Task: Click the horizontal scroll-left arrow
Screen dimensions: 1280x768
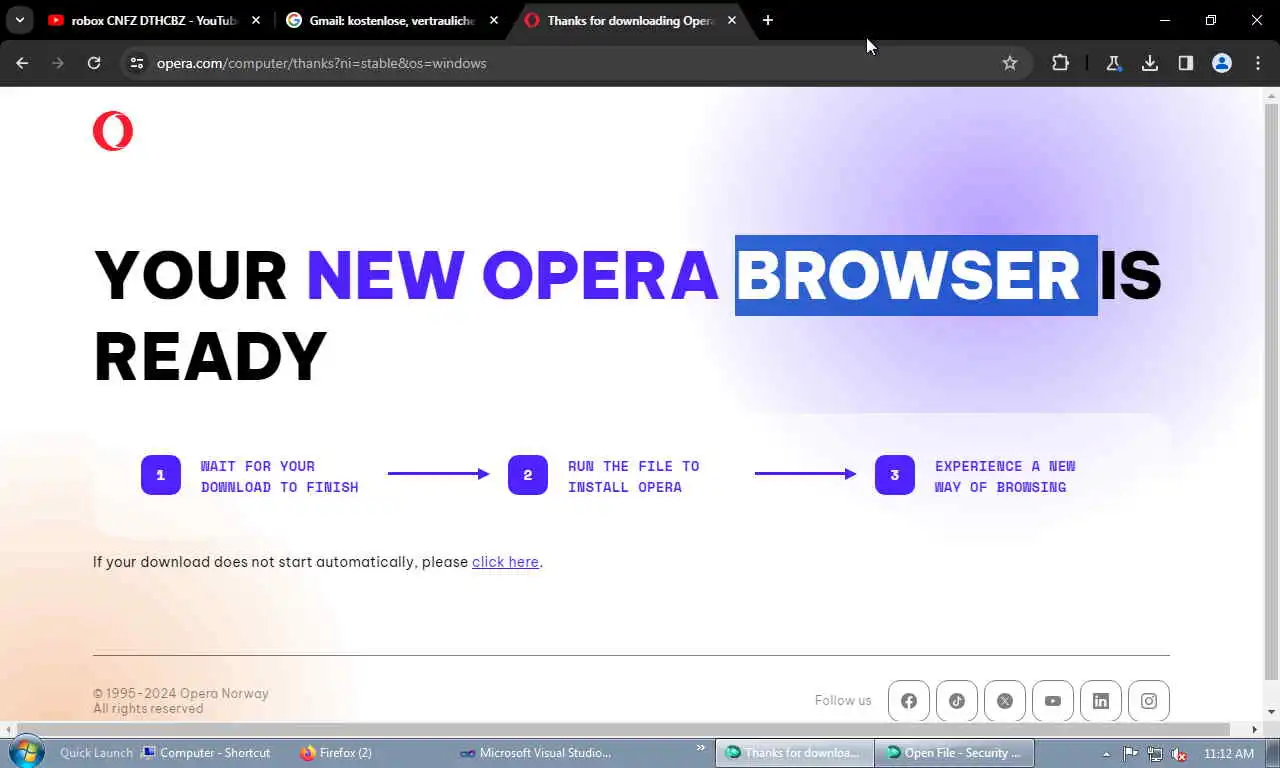Action: pos(7,729)
